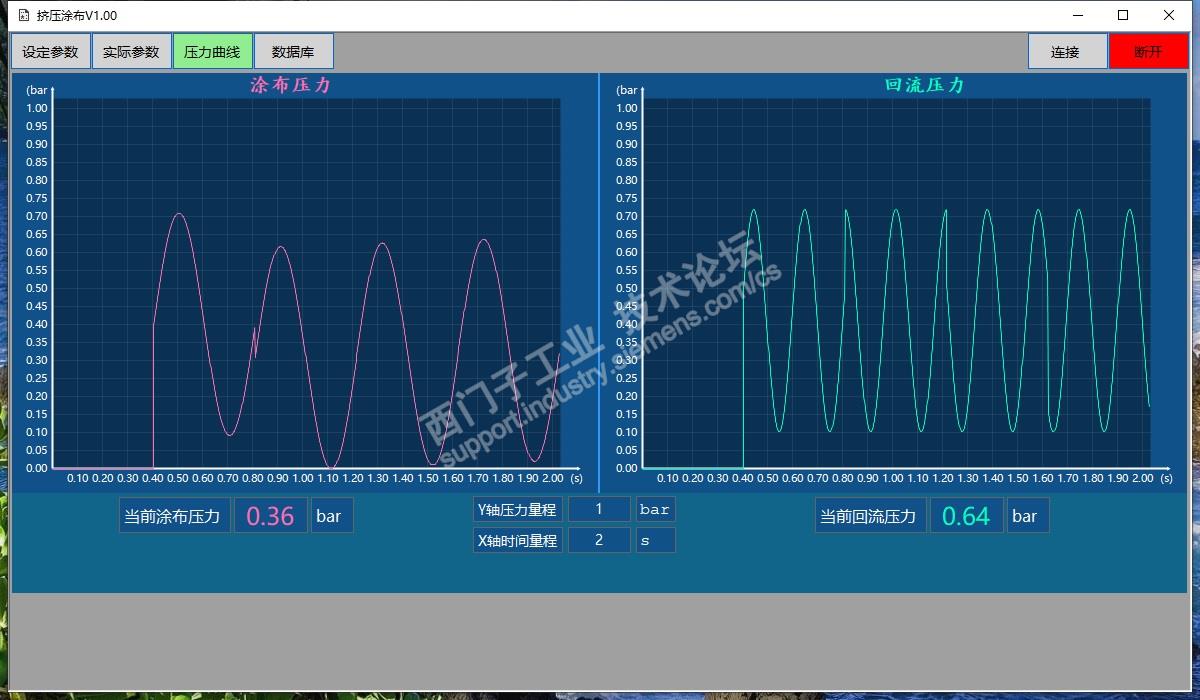1200x700 pixels.
Task: Click the 当前涂布压力 label
Action: (175, 516)
